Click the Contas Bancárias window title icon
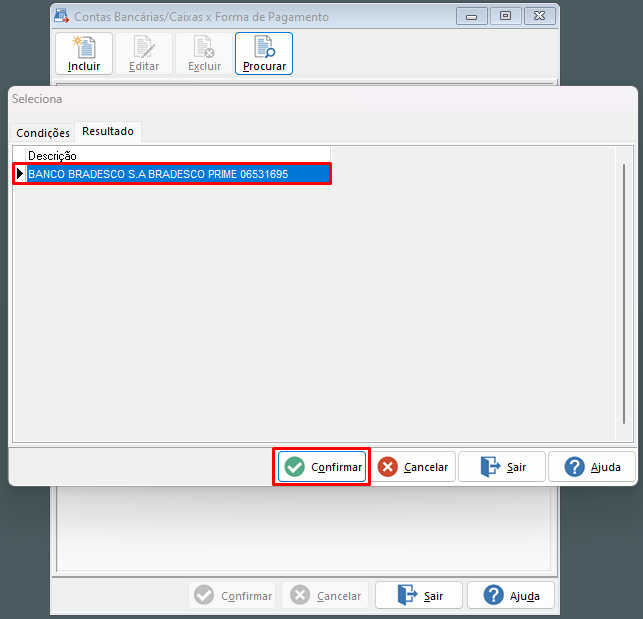 click(62, 16)
